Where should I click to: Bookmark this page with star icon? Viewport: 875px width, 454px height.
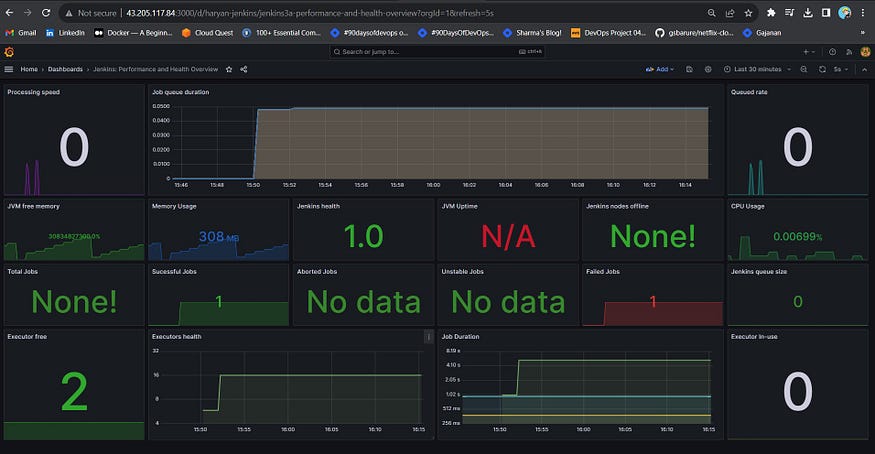point(748,13)
